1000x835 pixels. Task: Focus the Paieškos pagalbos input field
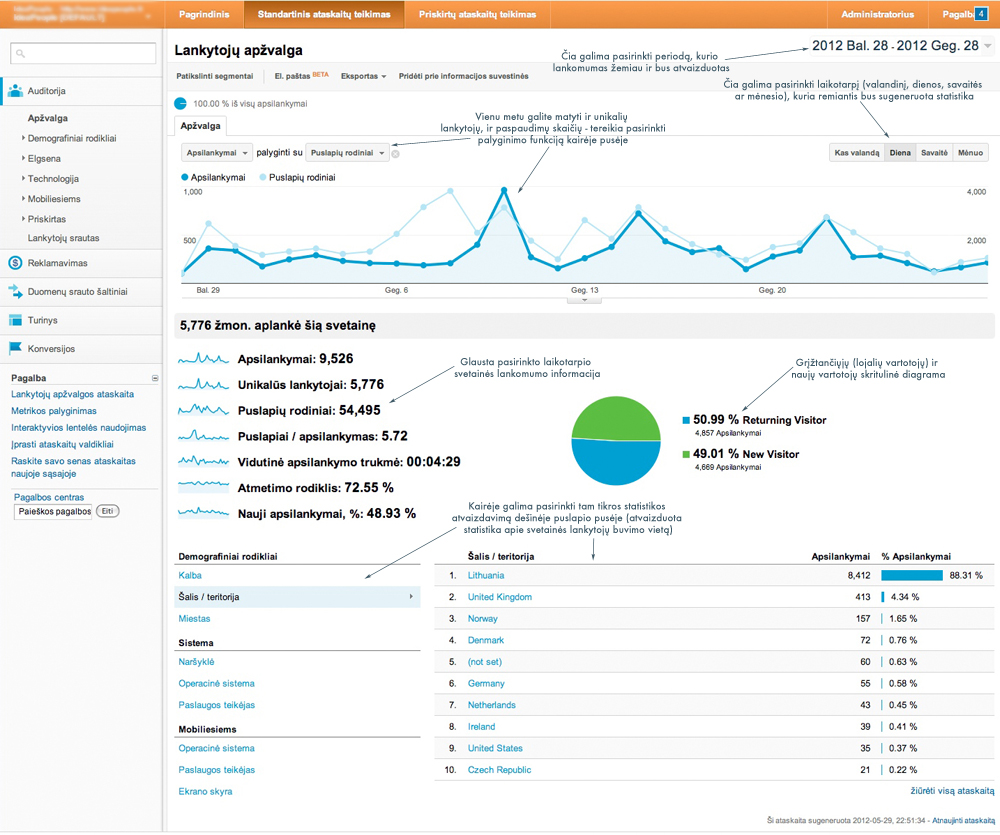point(53,512)
